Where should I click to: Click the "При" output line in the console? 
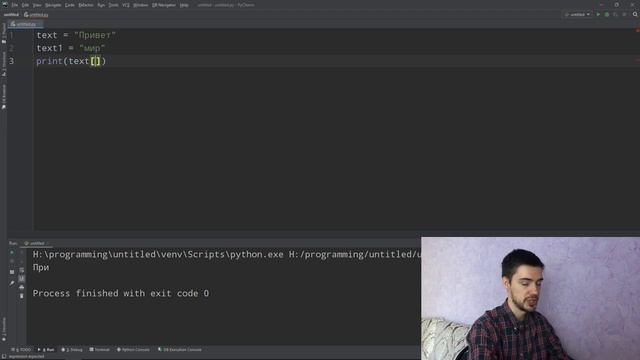(41, 268)
